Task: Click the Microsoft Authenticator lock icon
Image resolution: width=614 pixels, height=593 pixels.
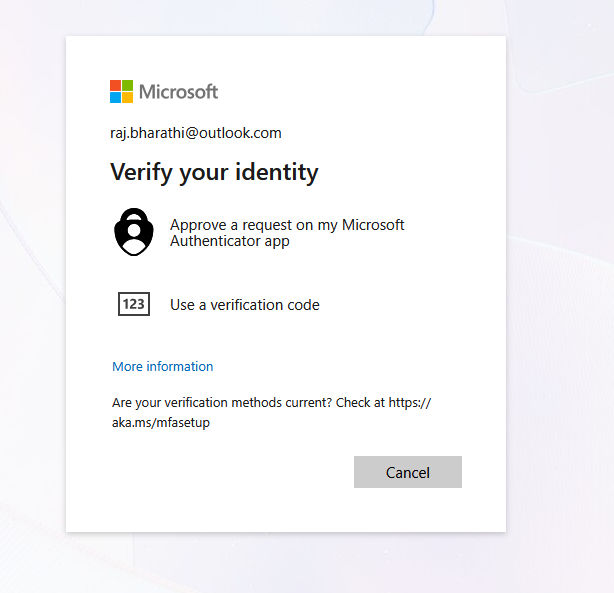Action: tap(134, 232)
